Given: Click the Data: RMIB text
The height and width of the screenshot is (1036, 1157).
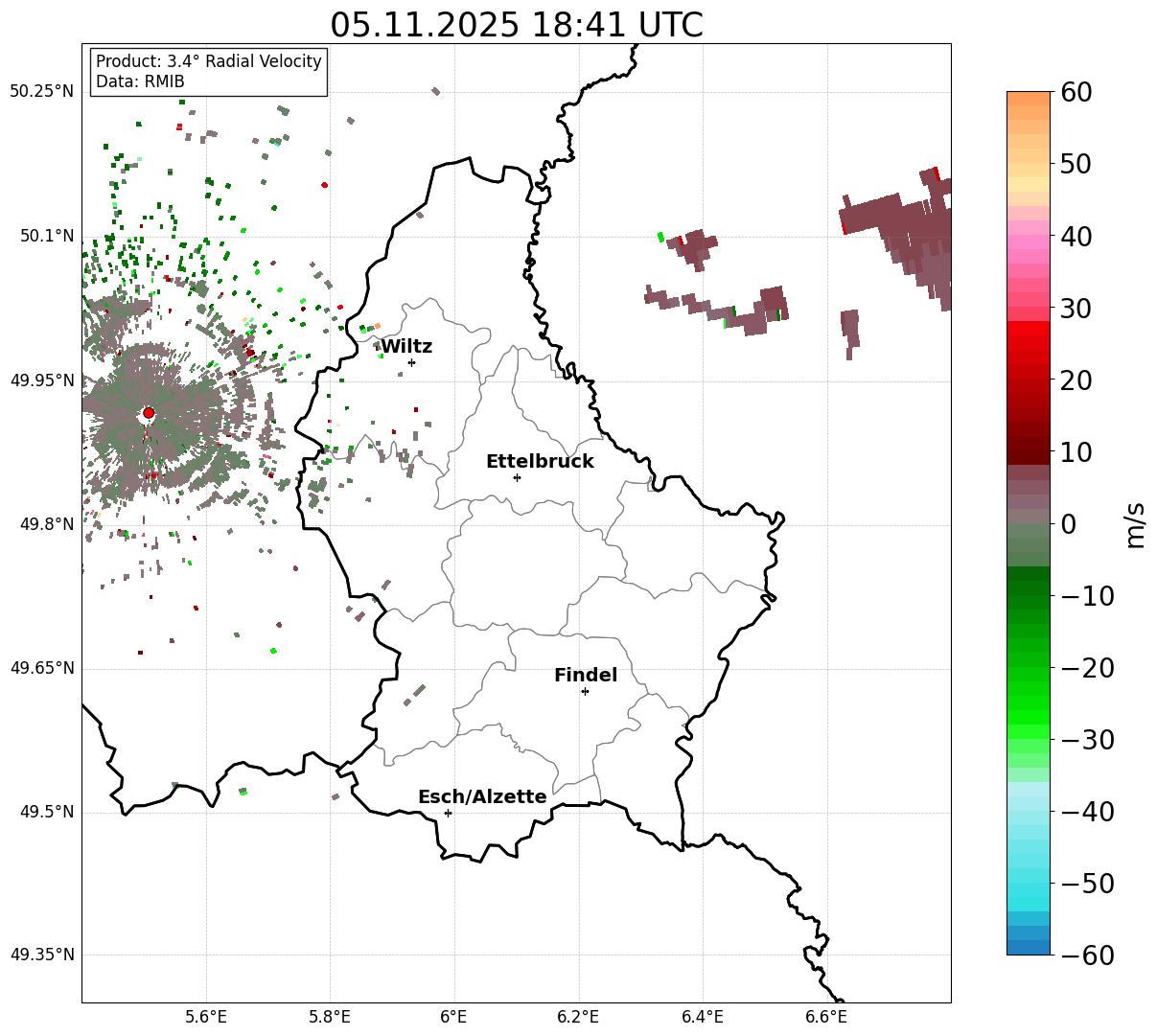Looking at the screenshot, I should click(x=140, y=81).
